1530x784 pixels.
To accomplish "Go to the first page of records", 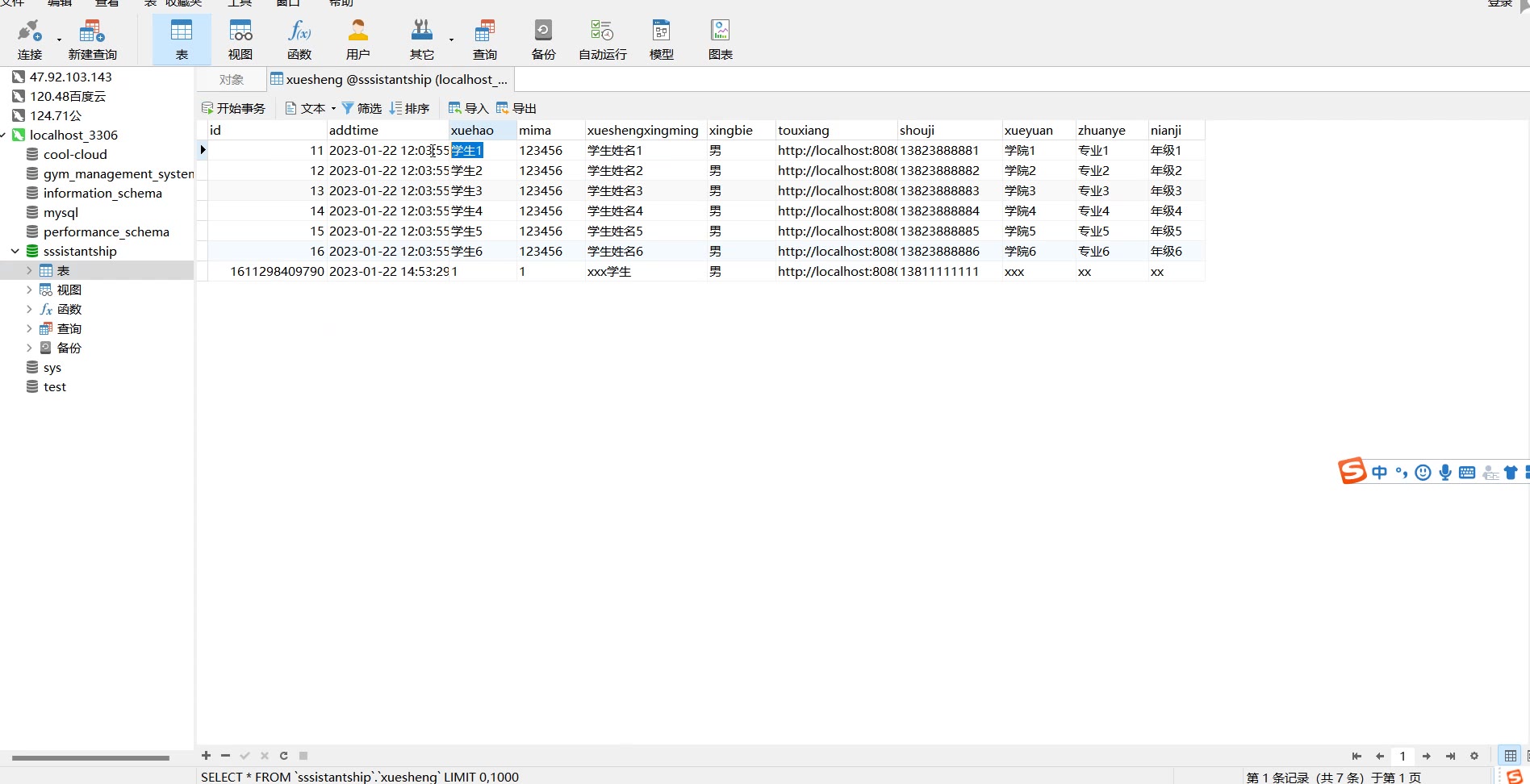I will pos(1357,757).
